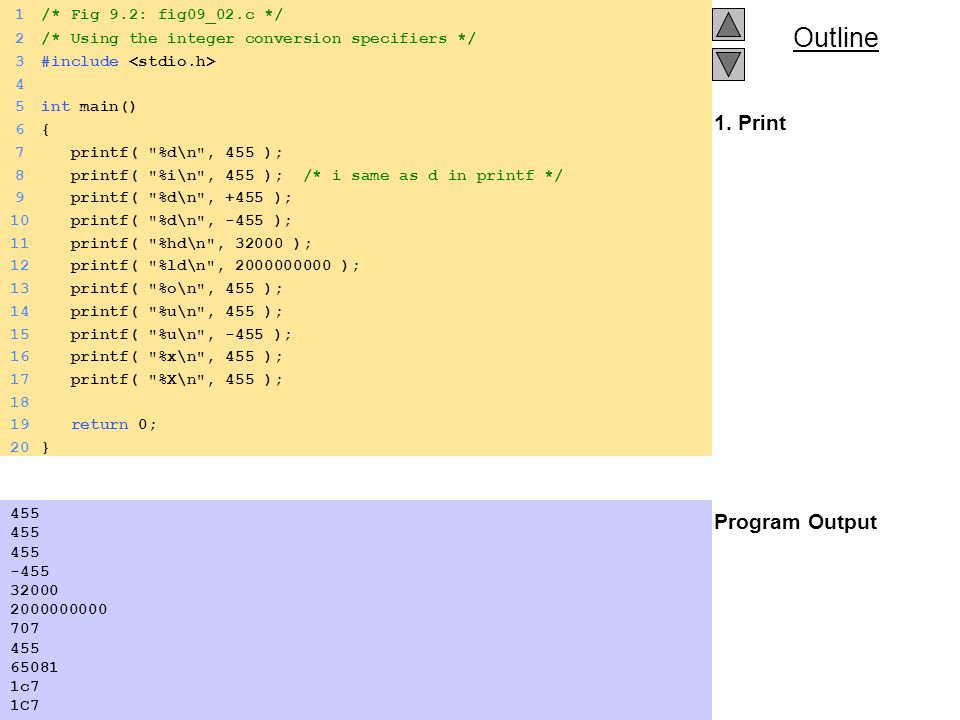Click the 'i same as d in printf' comment
Viewport: 960px width, 720px height.
pos(433,176)
